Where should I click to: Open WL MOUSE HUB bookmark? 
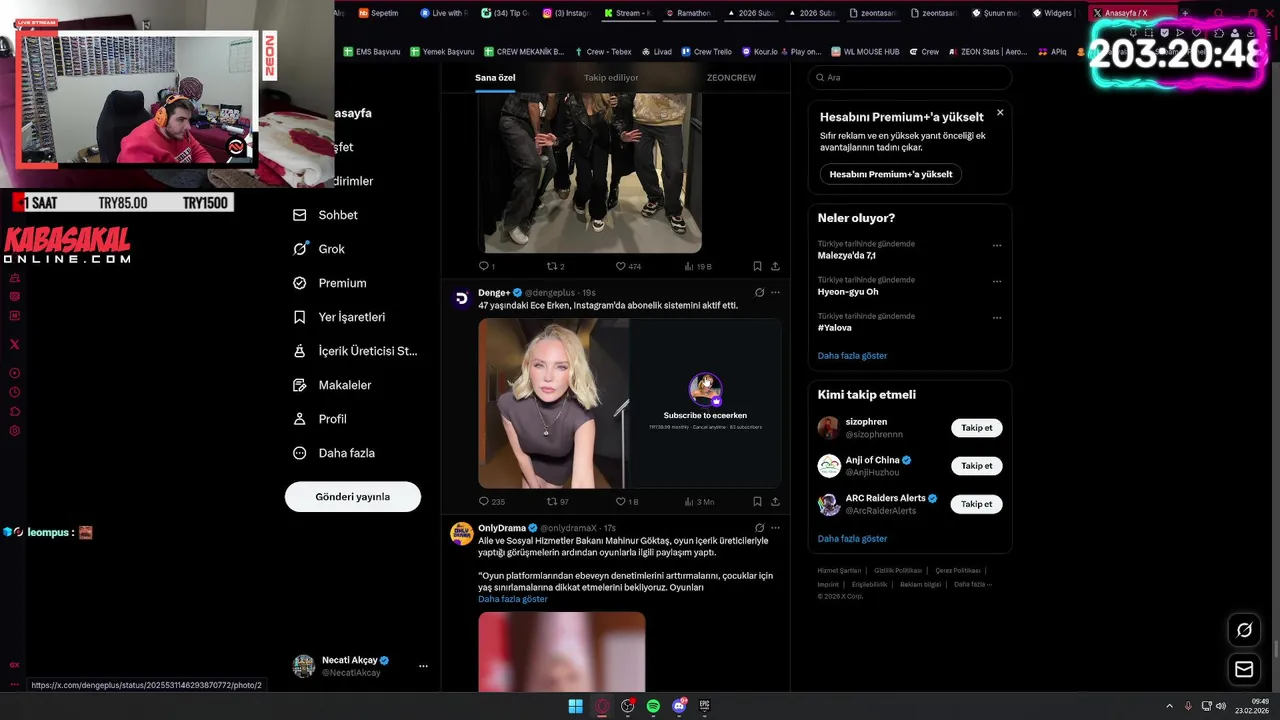[865, 51]
